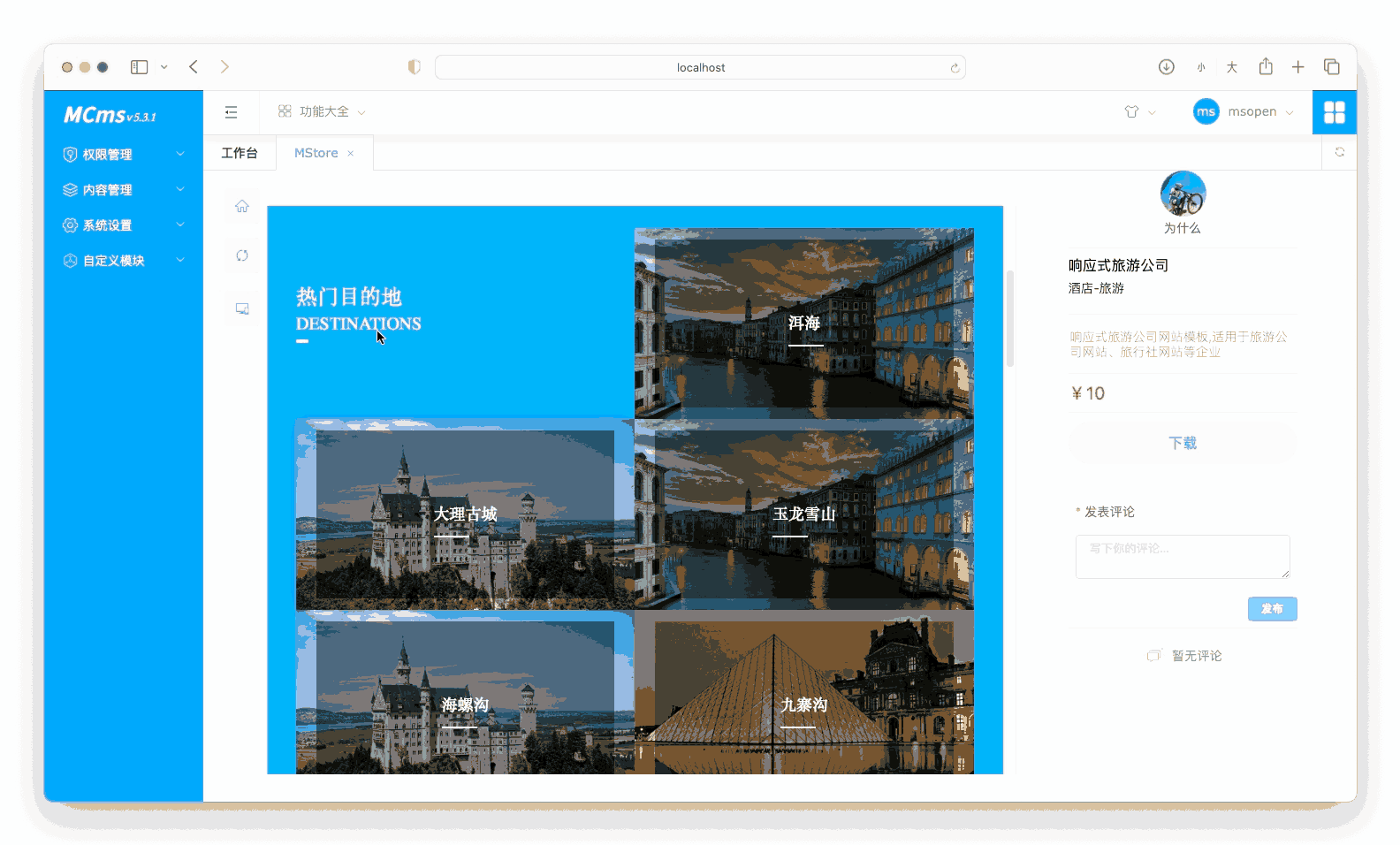The width and height of the screenshot is (1400, 845).
Task: Open the 功能大全 dropdown
Action: point(322,112)
